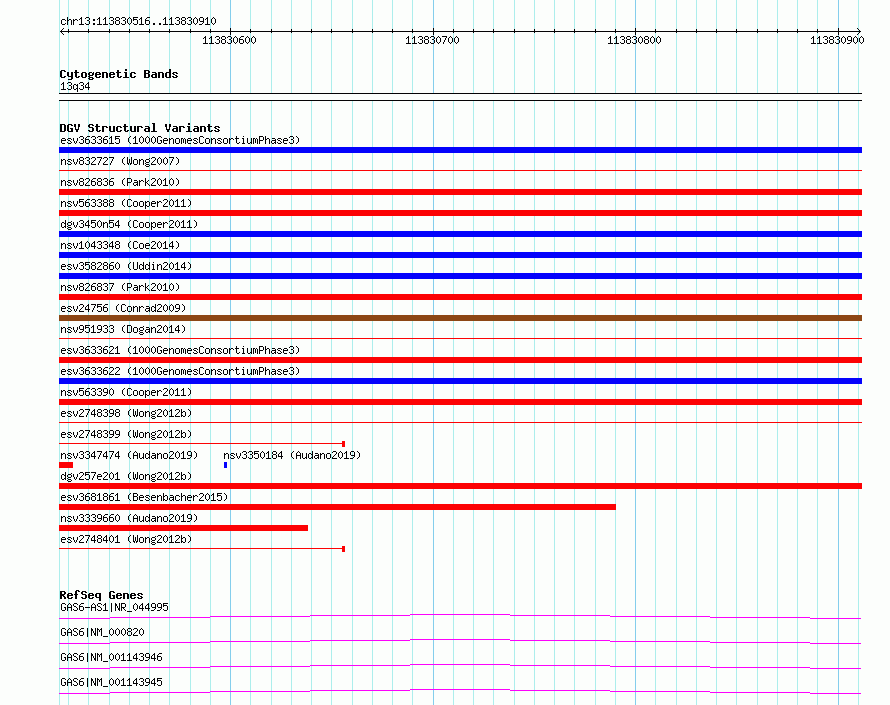The image size is (890, 705).
Task: Click the esv24756 (Conrad2009) label
Action: pyautogui.click(x=123, y=308)
